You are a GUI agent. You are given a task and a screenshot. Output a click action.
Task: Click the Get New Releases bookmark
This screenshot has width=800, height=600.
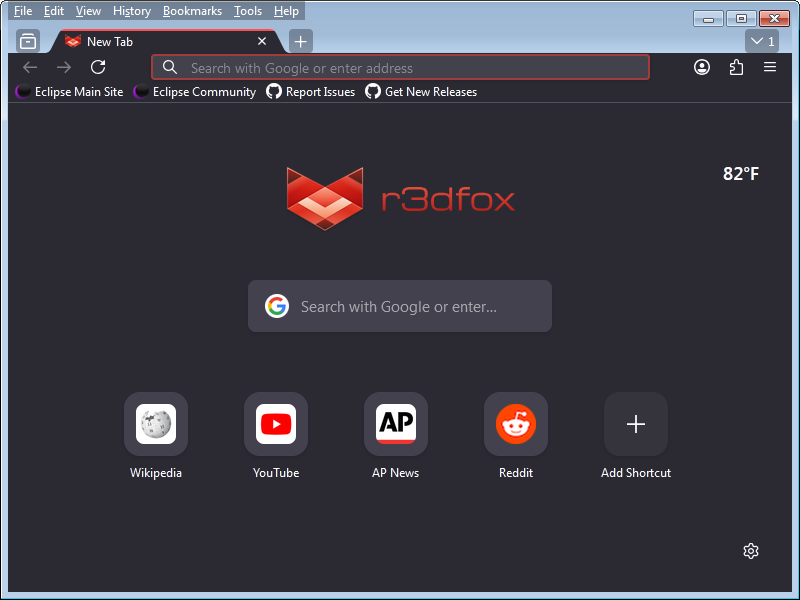[x=421, y=92]
